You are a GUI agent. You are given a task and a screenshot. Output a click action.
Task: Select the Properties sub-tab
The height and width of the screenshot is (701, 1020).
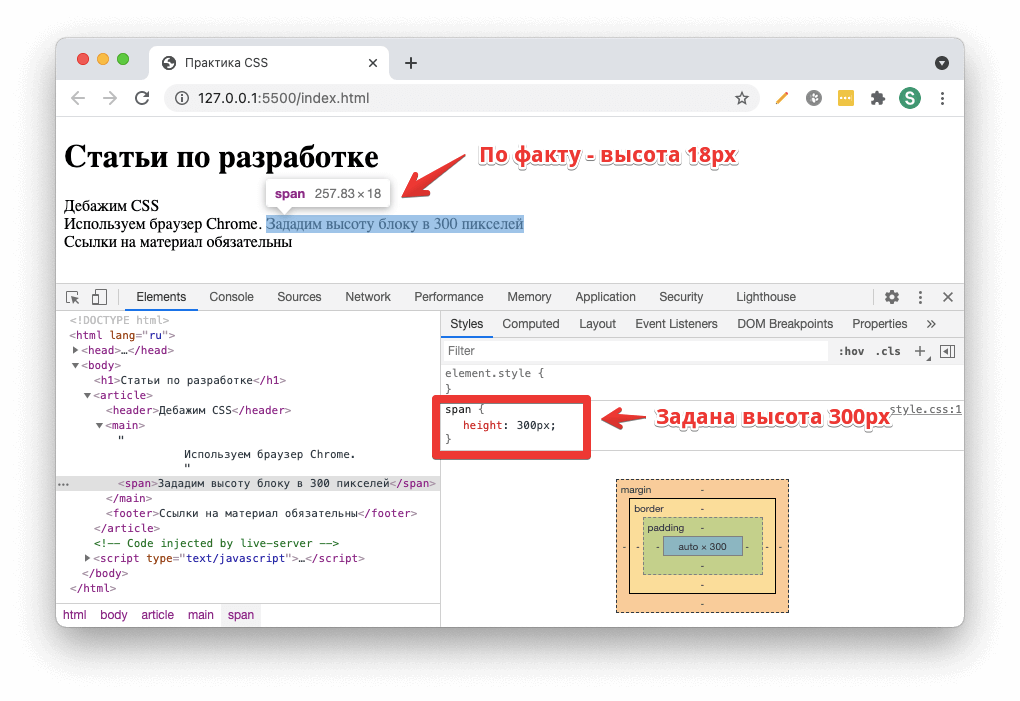tap(879, 324)
